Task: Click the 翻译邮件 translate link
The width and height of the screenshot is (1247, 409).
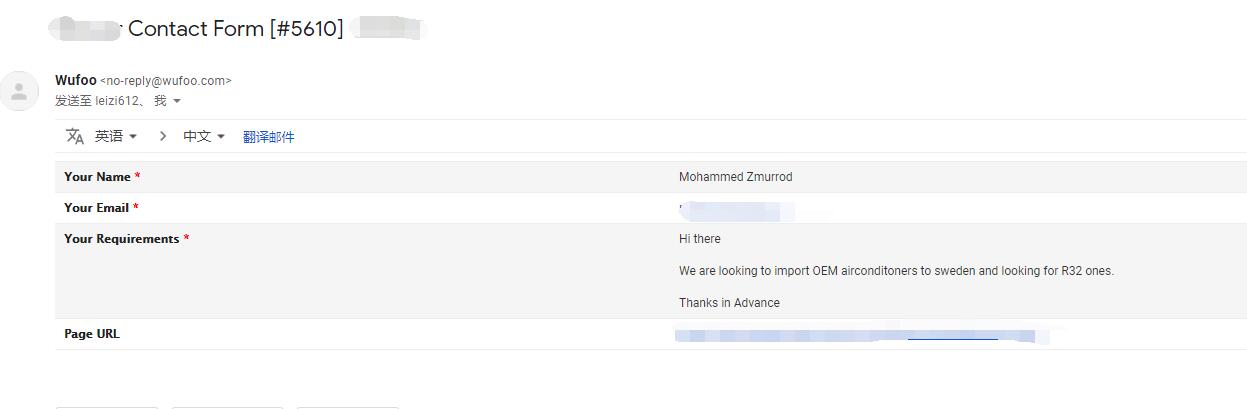Action: (269, 137)
